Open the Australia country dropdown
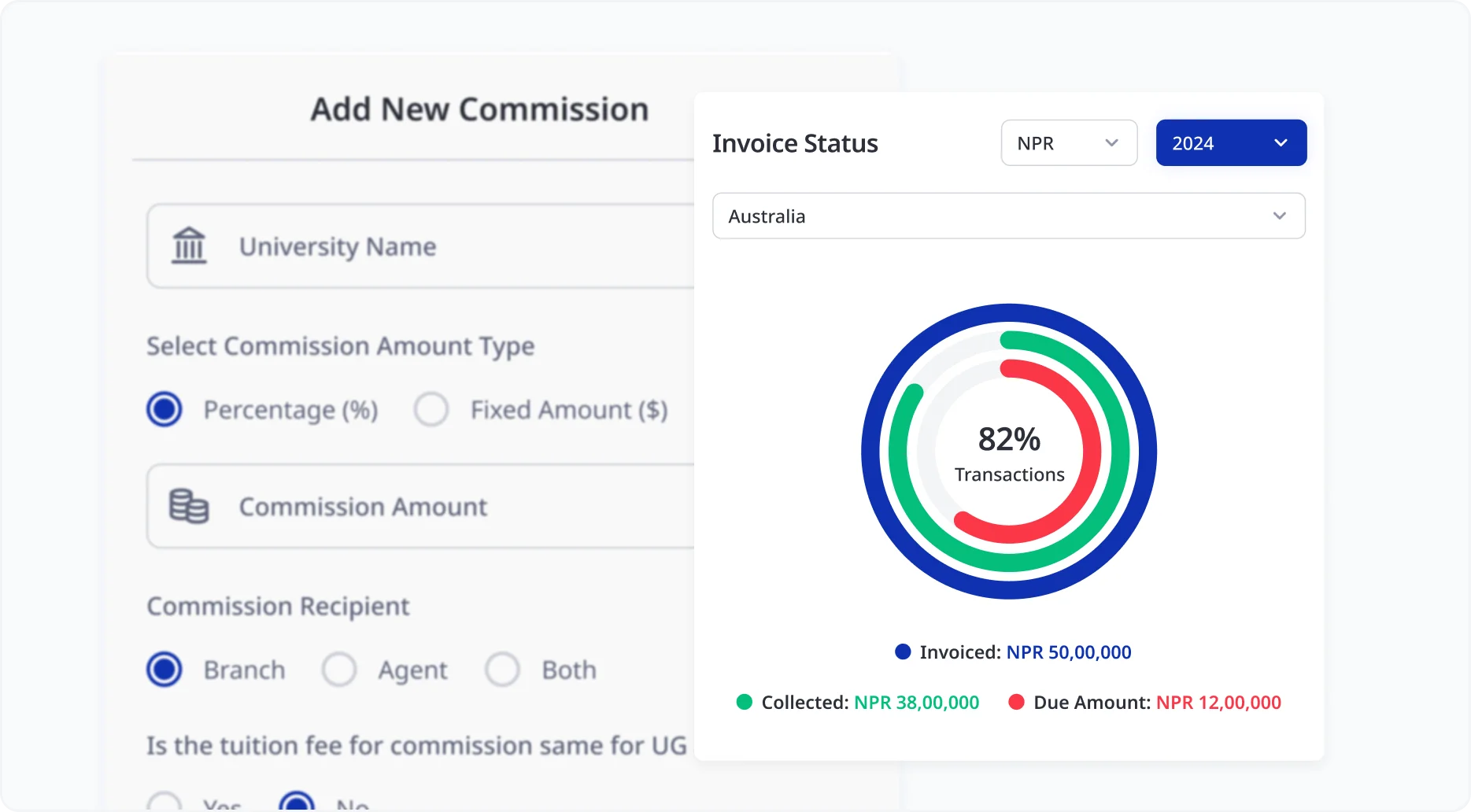 (x=1008, y=216)
